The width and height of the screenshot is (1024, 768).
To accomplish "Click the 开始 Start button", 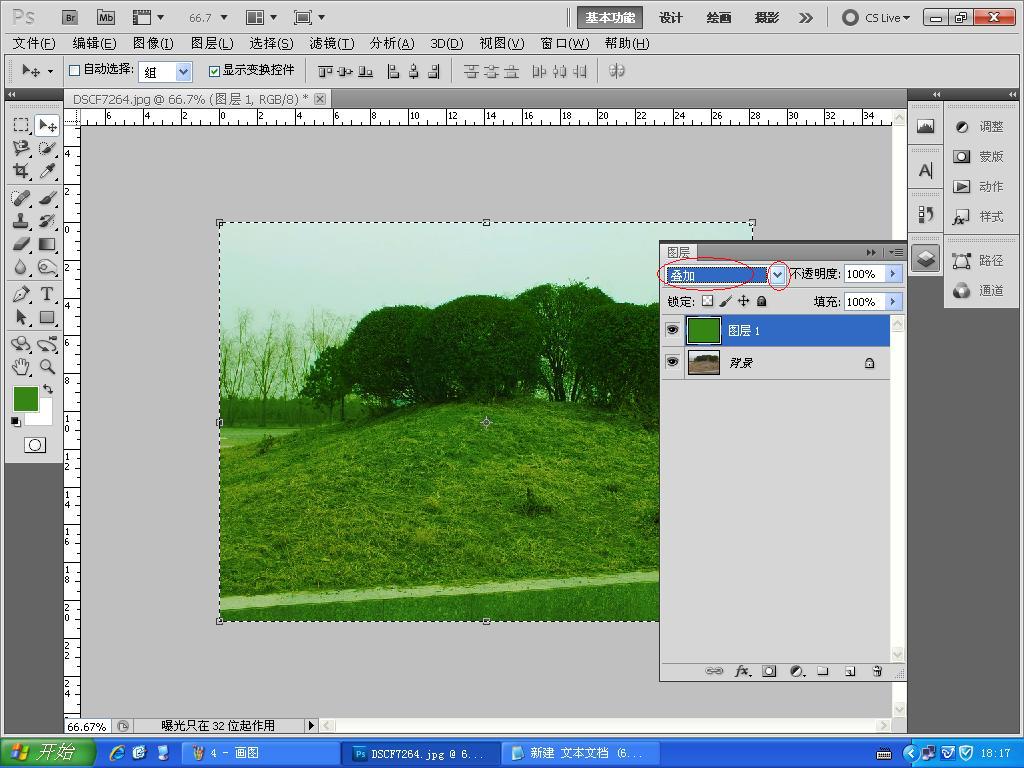I will tap(46, 753).
